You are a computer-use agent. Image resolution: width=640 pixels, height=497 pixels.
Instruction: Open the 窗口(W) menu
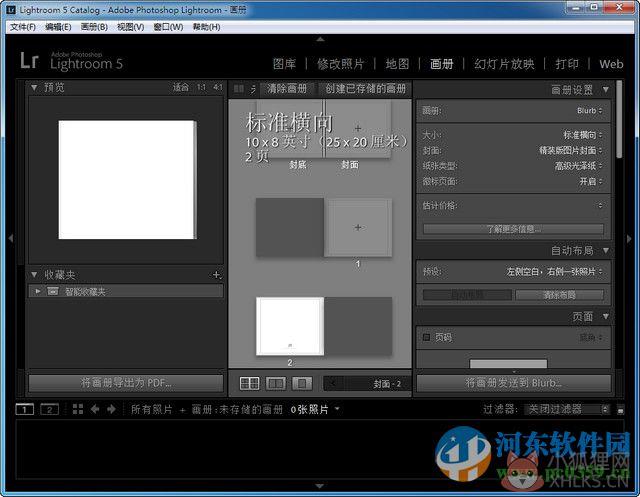(x=168, y=27)
